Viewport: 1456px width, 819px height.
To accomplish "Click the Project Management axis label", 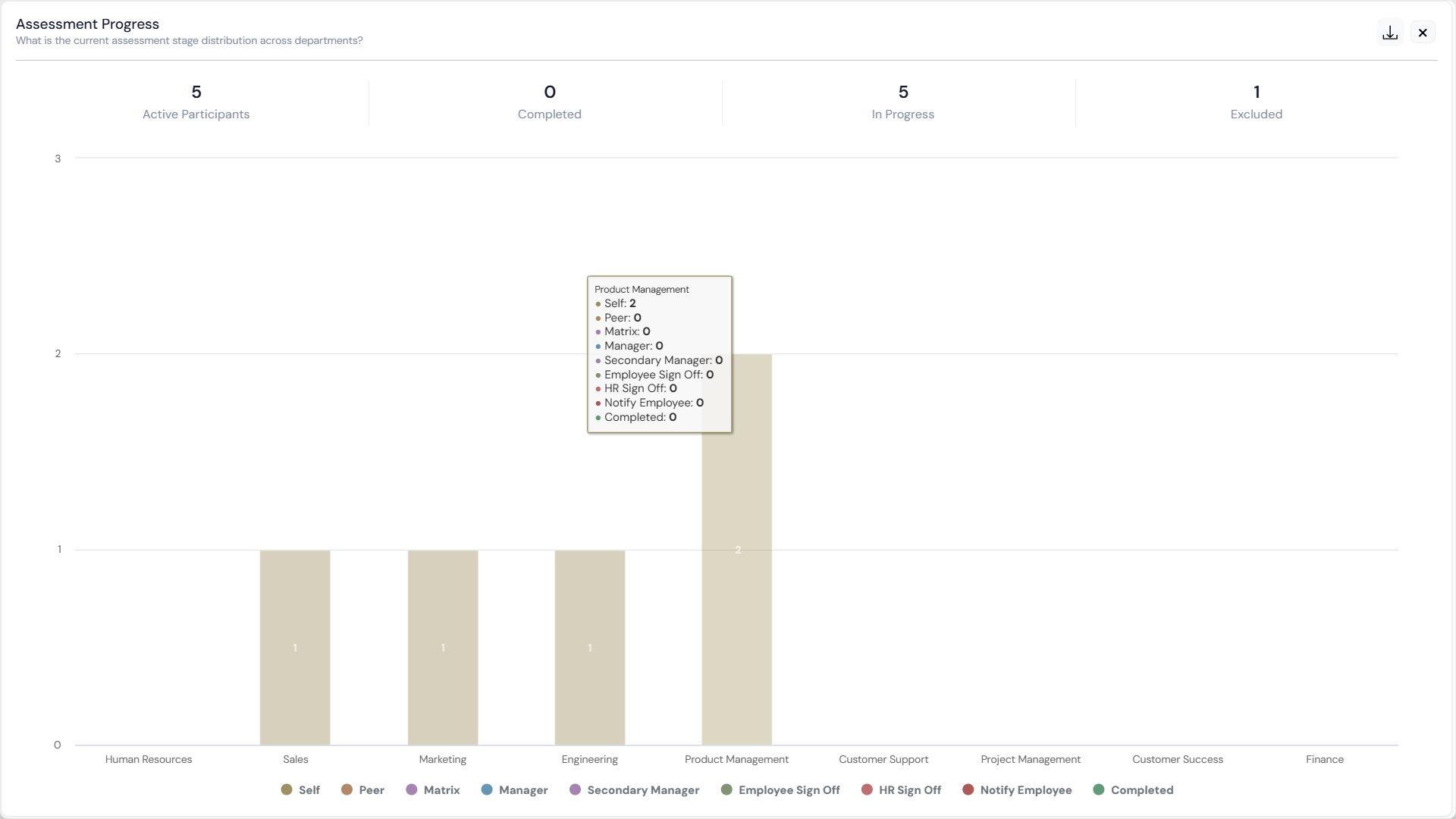I will click(x=1031, y=760).
